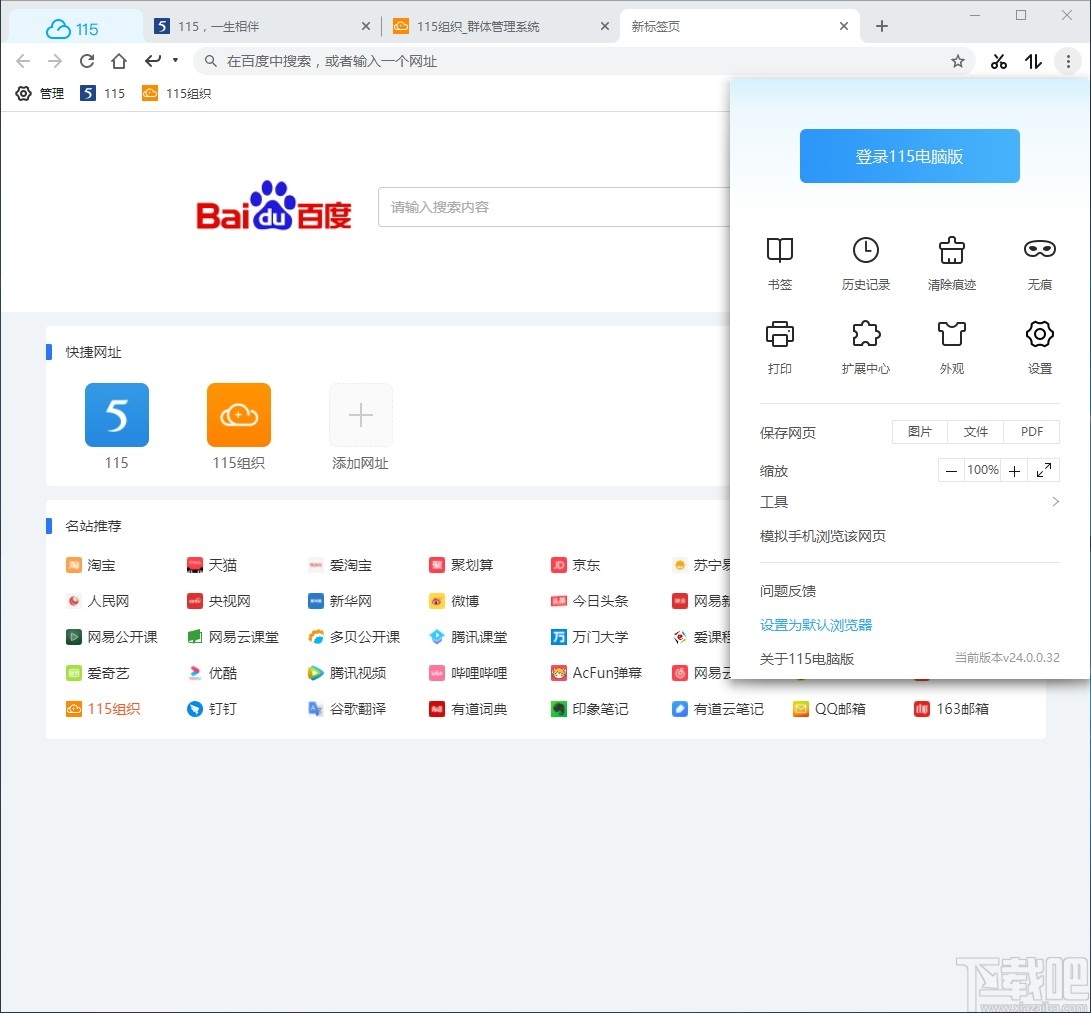Save page as 图片

[920, 432]
